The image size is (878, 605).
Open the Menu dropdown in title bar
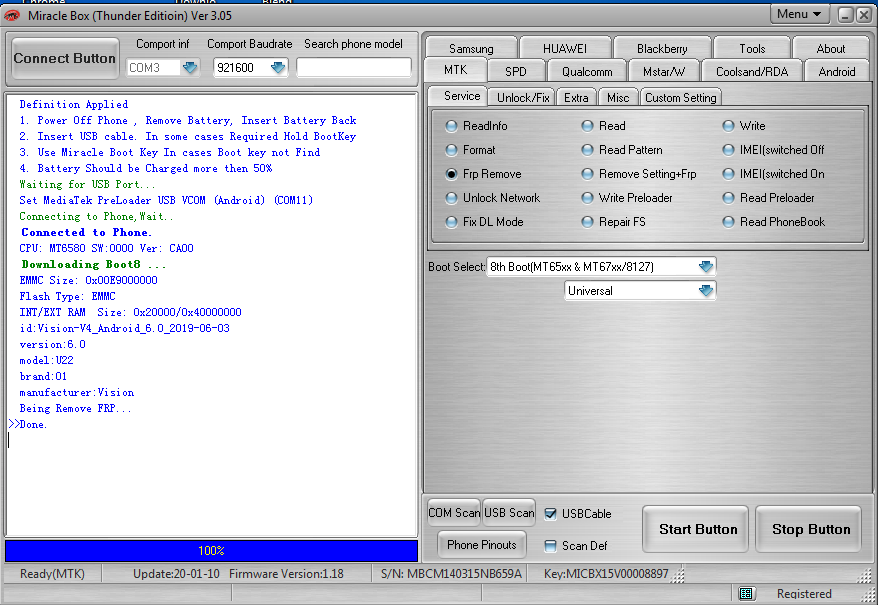[x=799, y=14]
